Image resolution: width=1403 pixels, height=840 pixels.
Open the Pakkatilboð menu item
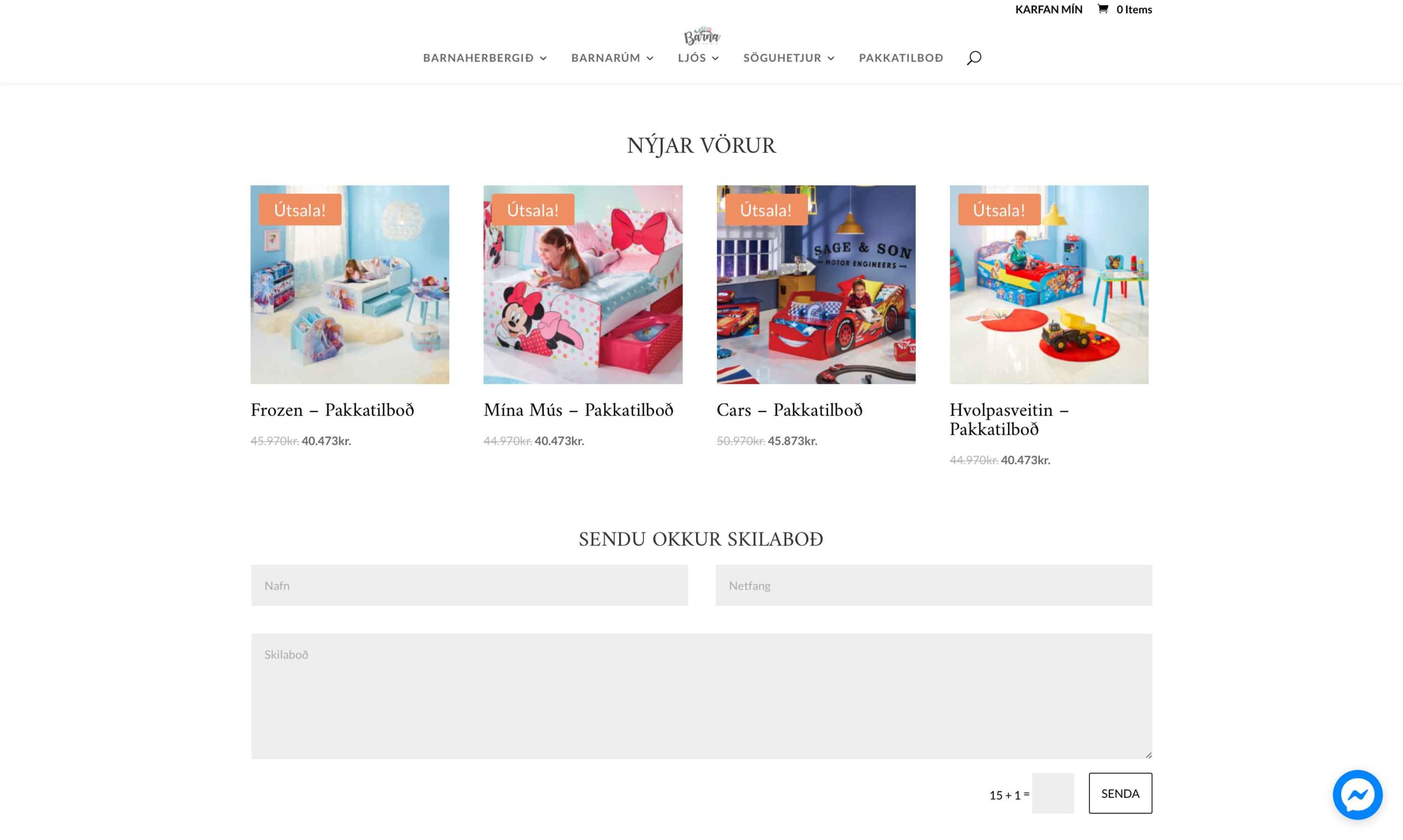point(901,58)
